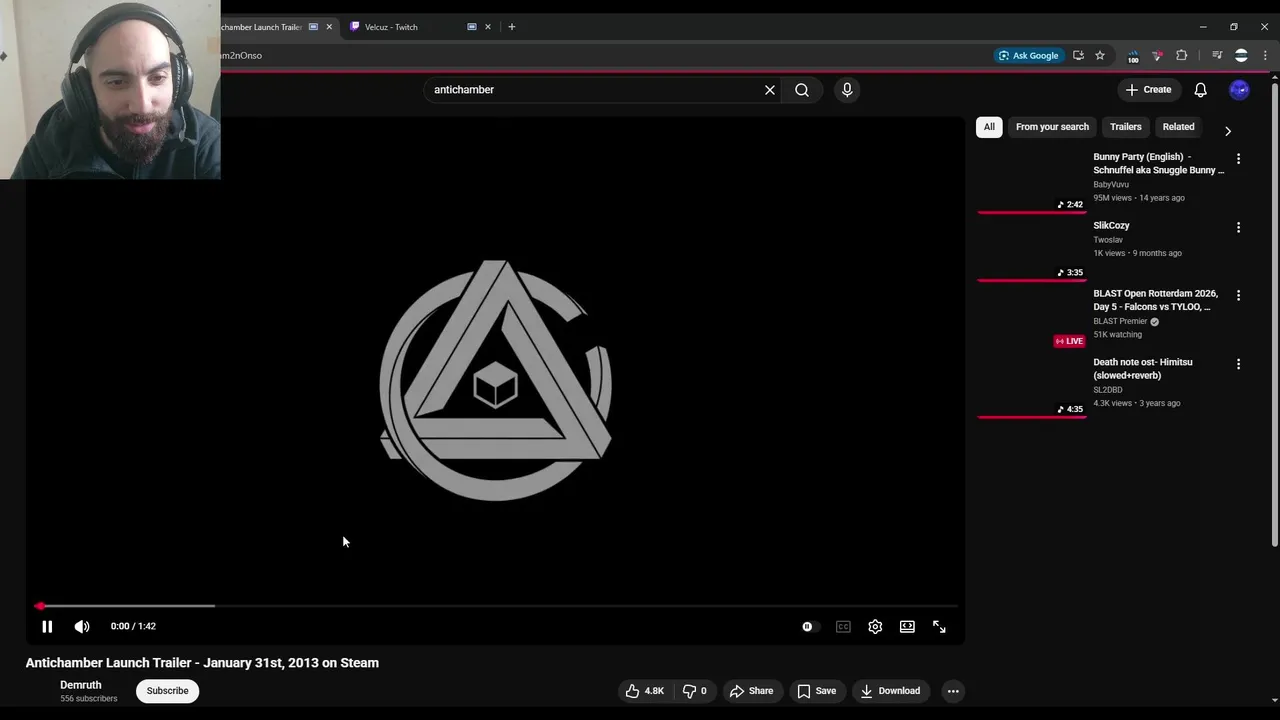Viewport: 1280px width, 720px height.
Task: Open the red-flag extension icon in toolbar
Action: 1157,56
